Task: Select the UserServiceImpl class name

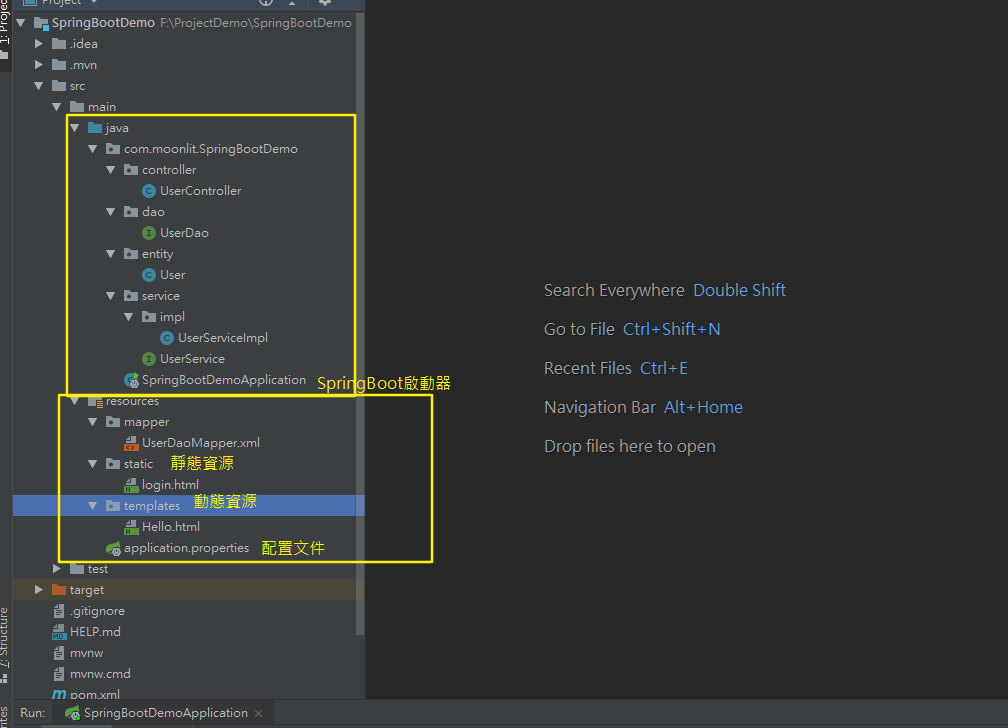Action: pos(223,338)
